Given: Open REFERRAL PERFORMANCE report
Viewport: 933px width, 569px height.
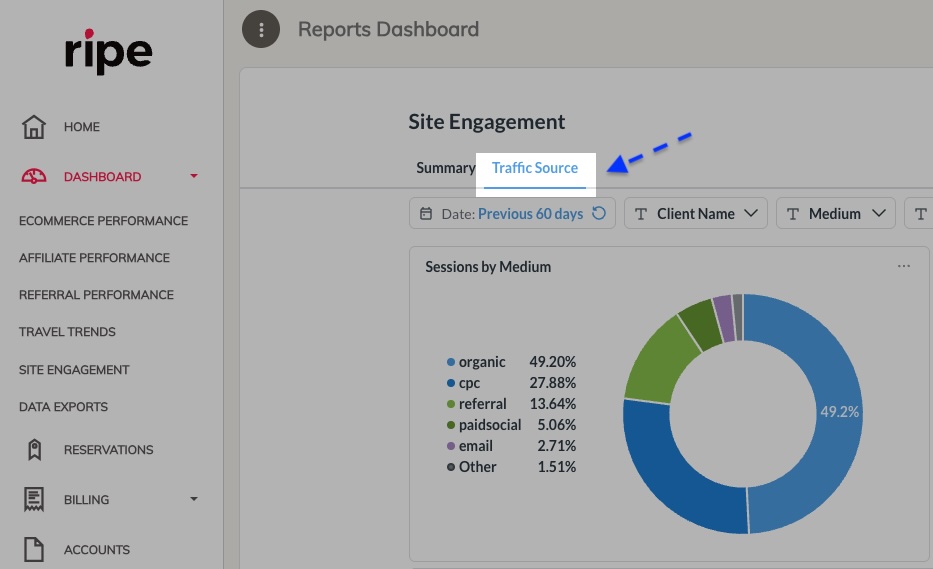Looking at the screenshot, I should [x=96, y=295].
